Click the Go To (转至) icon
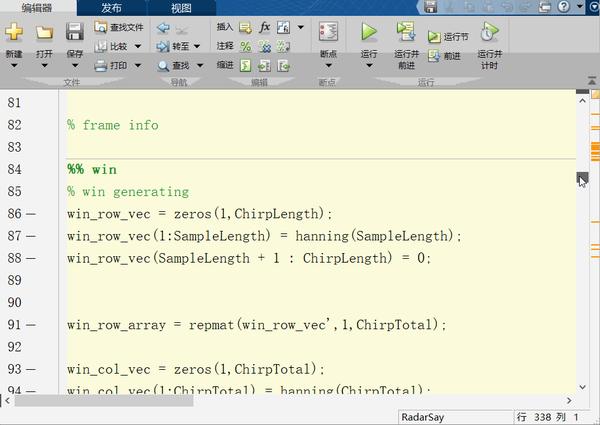The height and width of the screenshot is (425, 600). (163, 47)
